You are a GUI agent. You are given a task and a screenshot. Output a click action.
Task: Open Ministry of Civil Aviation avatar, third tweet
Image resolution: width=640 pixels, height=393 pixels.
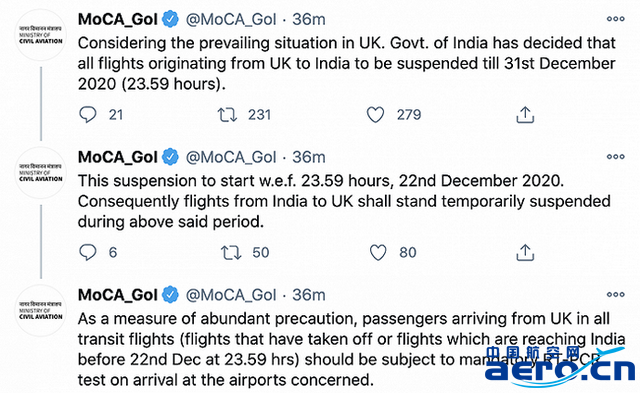pos(41,311)
